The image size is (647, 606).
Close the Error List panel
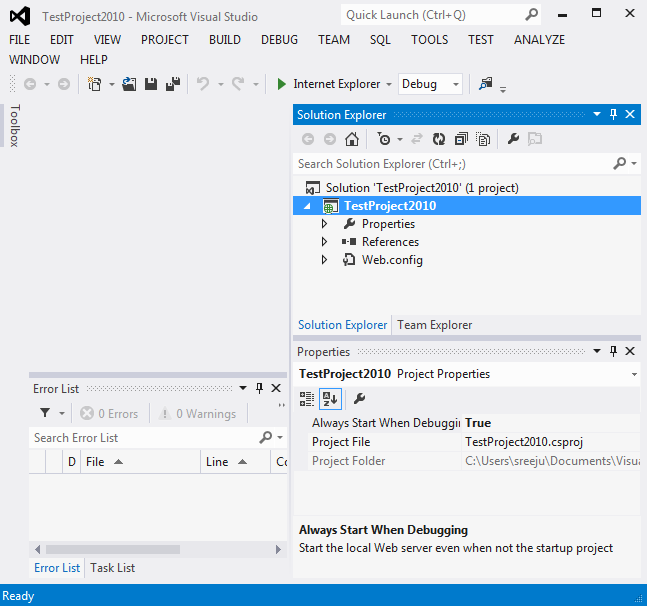click(x=276, y=388)
